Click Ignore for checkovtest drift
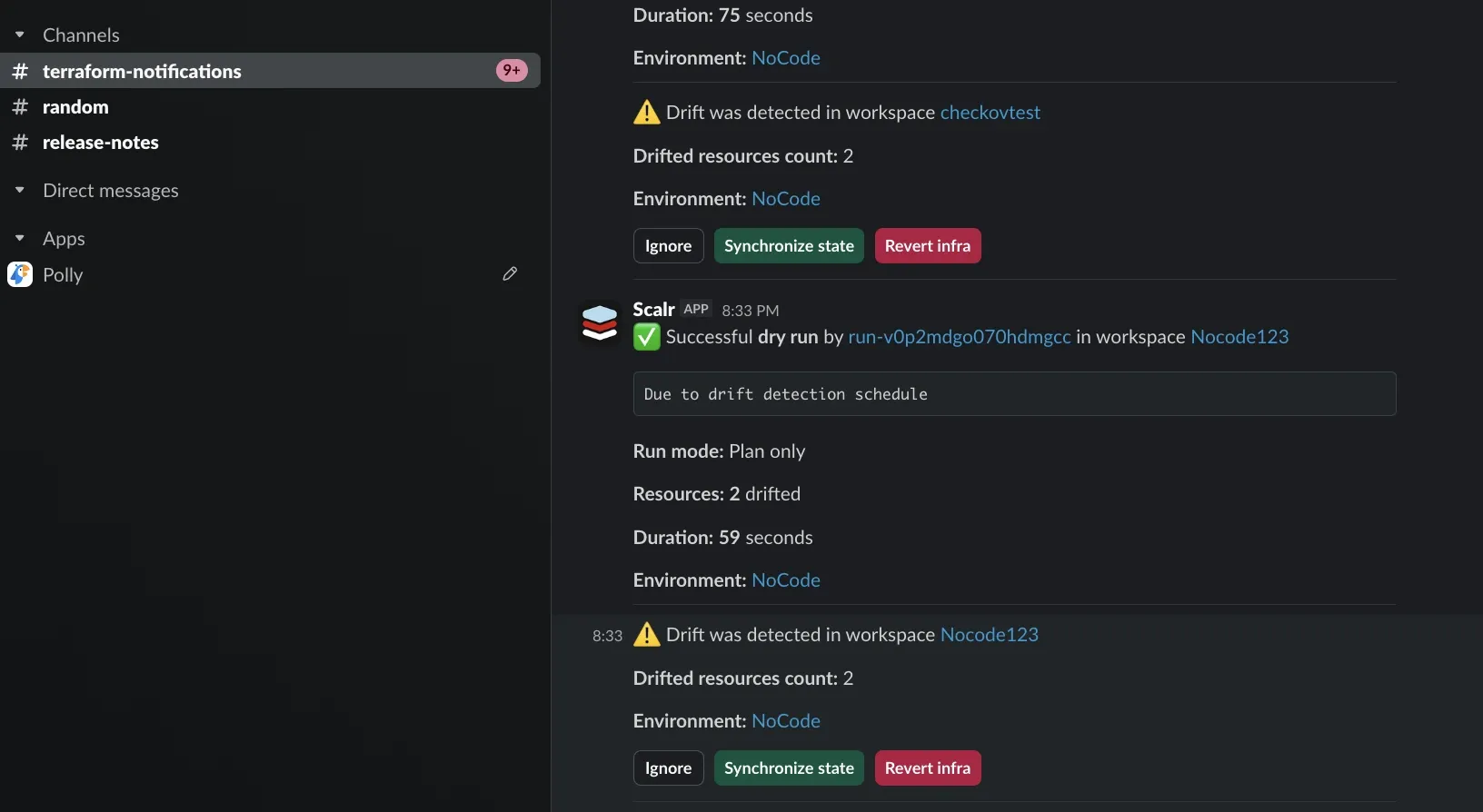This screenshot has height=812, width=1483. [x=668, y=246]
